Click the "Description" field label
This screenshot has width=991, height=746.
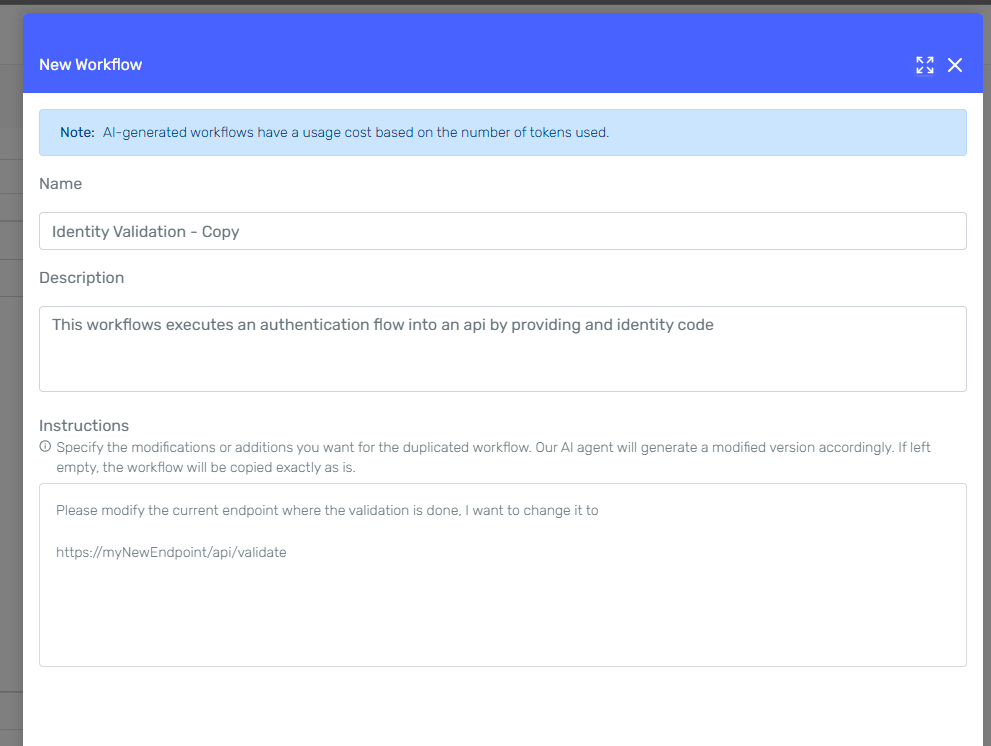81,278
